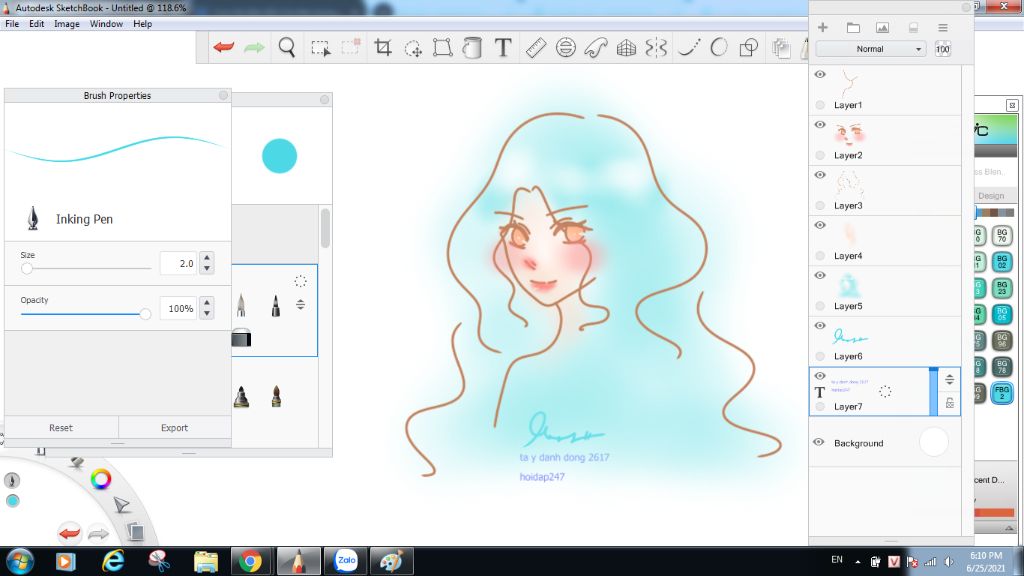Click the brush Size value field

178,263
